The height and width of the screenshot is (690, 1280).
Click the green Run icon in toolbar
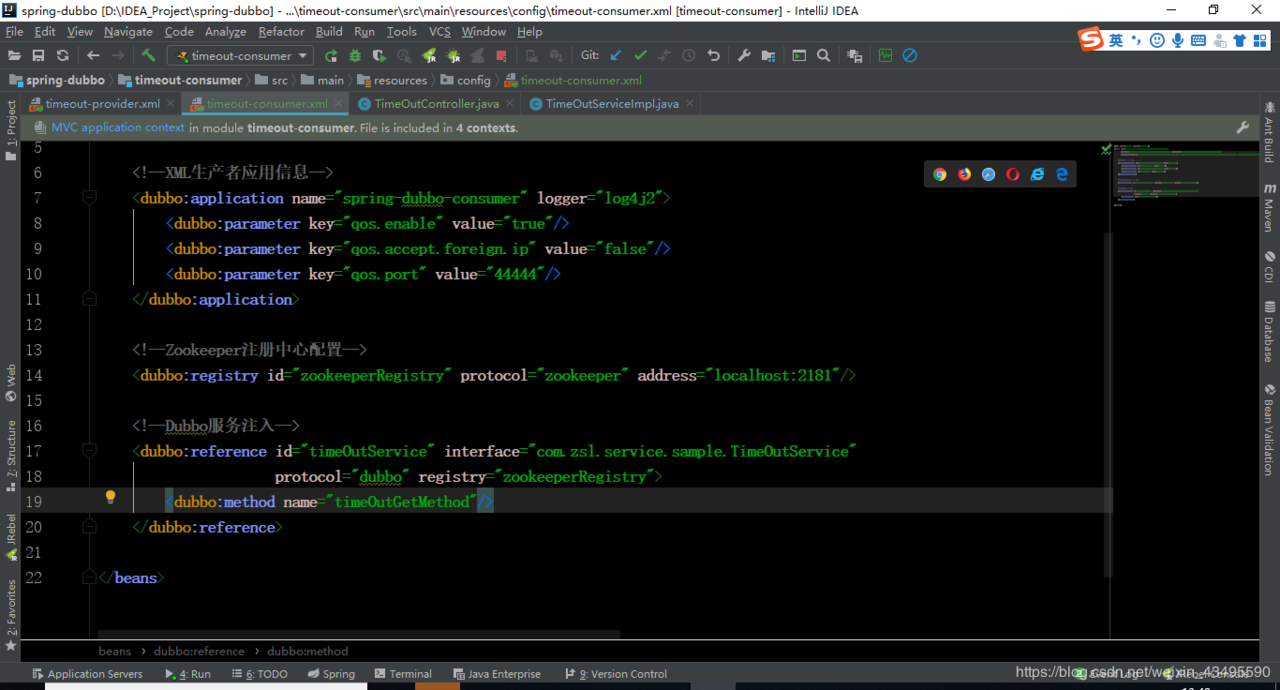coord(331,56)
